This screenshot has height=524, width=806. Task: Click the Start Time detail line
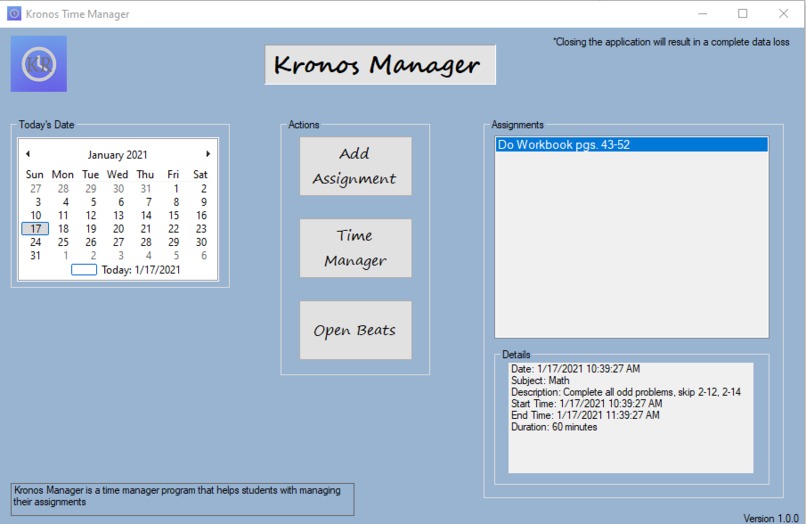(587, 404)
